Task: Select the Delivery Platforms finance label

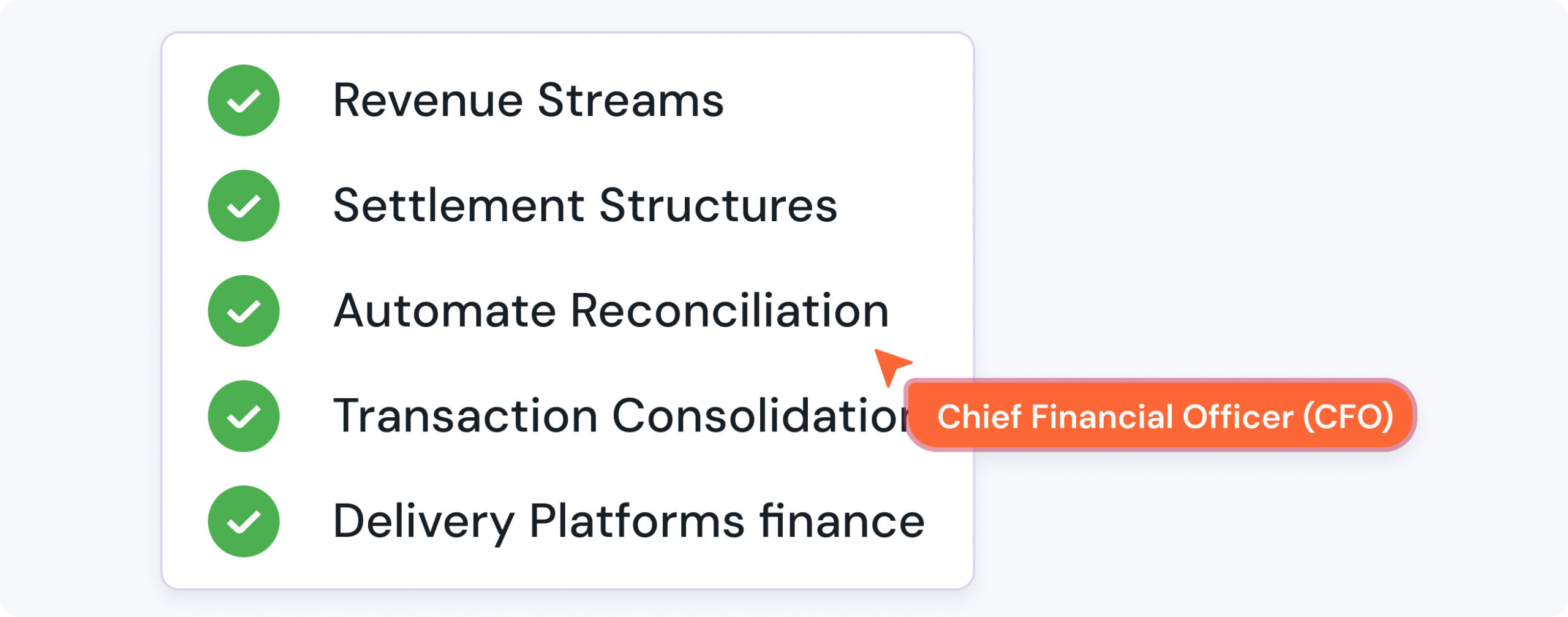Action: (x=628, y=521)
